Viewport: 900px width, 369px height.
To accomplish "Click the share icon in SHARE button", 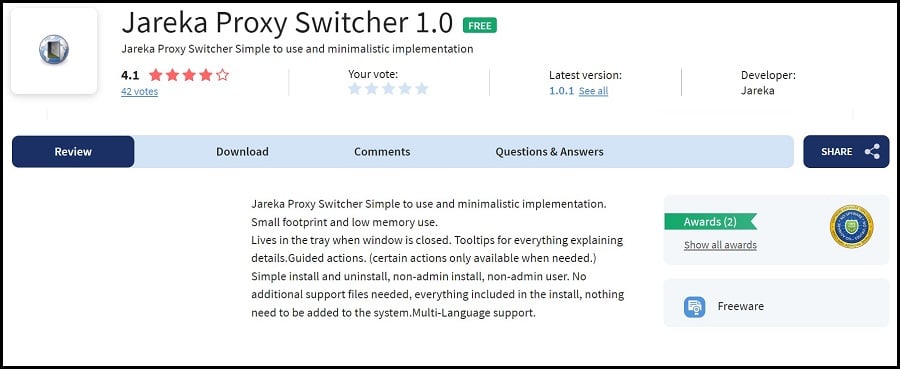I will [x=872, y=152].
